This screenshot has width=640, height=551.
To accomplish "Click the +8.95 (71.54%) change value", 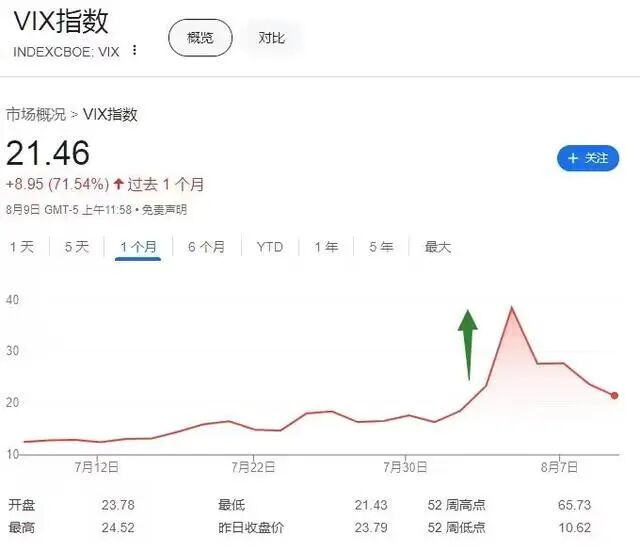I will pos(58,184).
